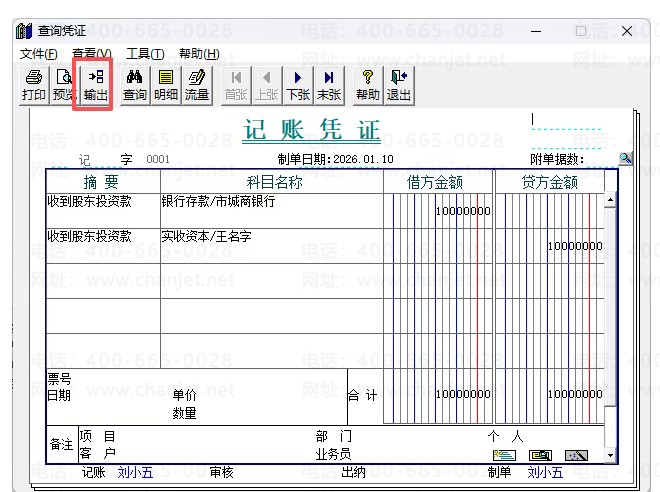This screenshot has height=492, width=660.
Task: Click the 记账 name 刘小五
Action: tap(135, 472)
